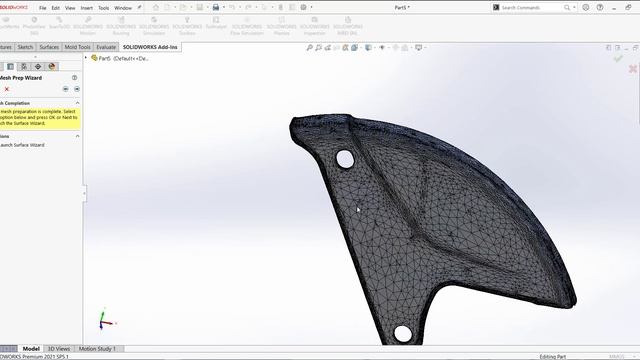Pin the menu bar with the pushpin

click(x=139, y=7)
